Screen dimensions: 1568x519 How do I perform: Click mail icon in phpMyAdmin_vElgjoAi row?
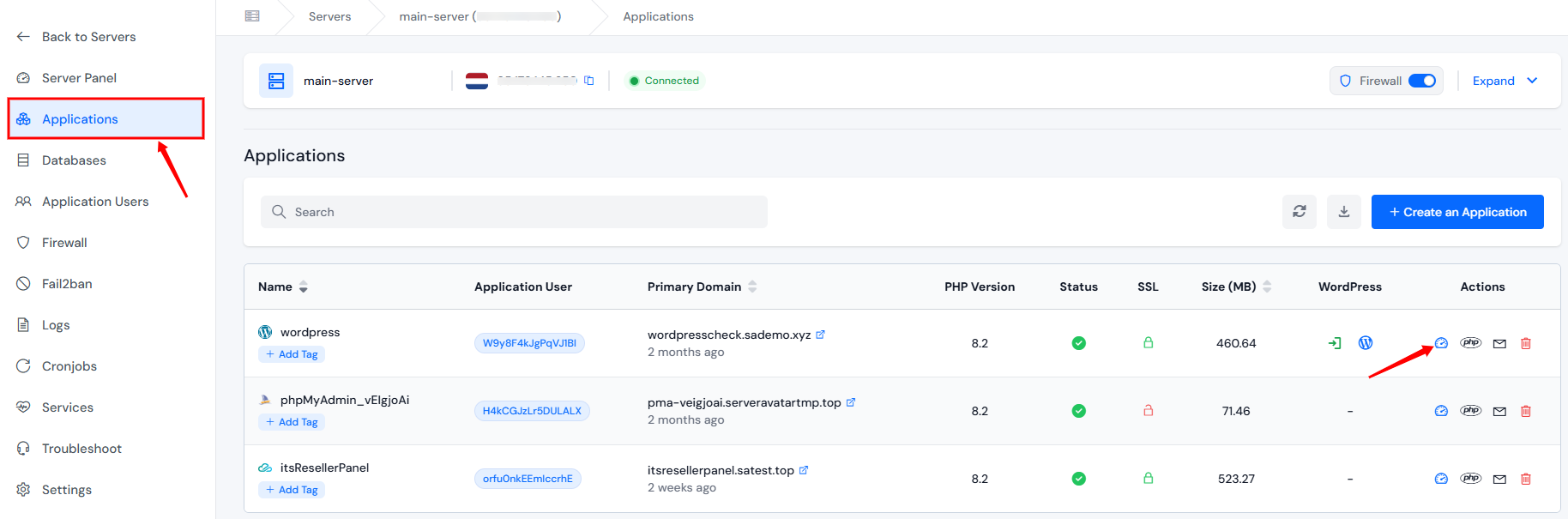point(1499,411)
